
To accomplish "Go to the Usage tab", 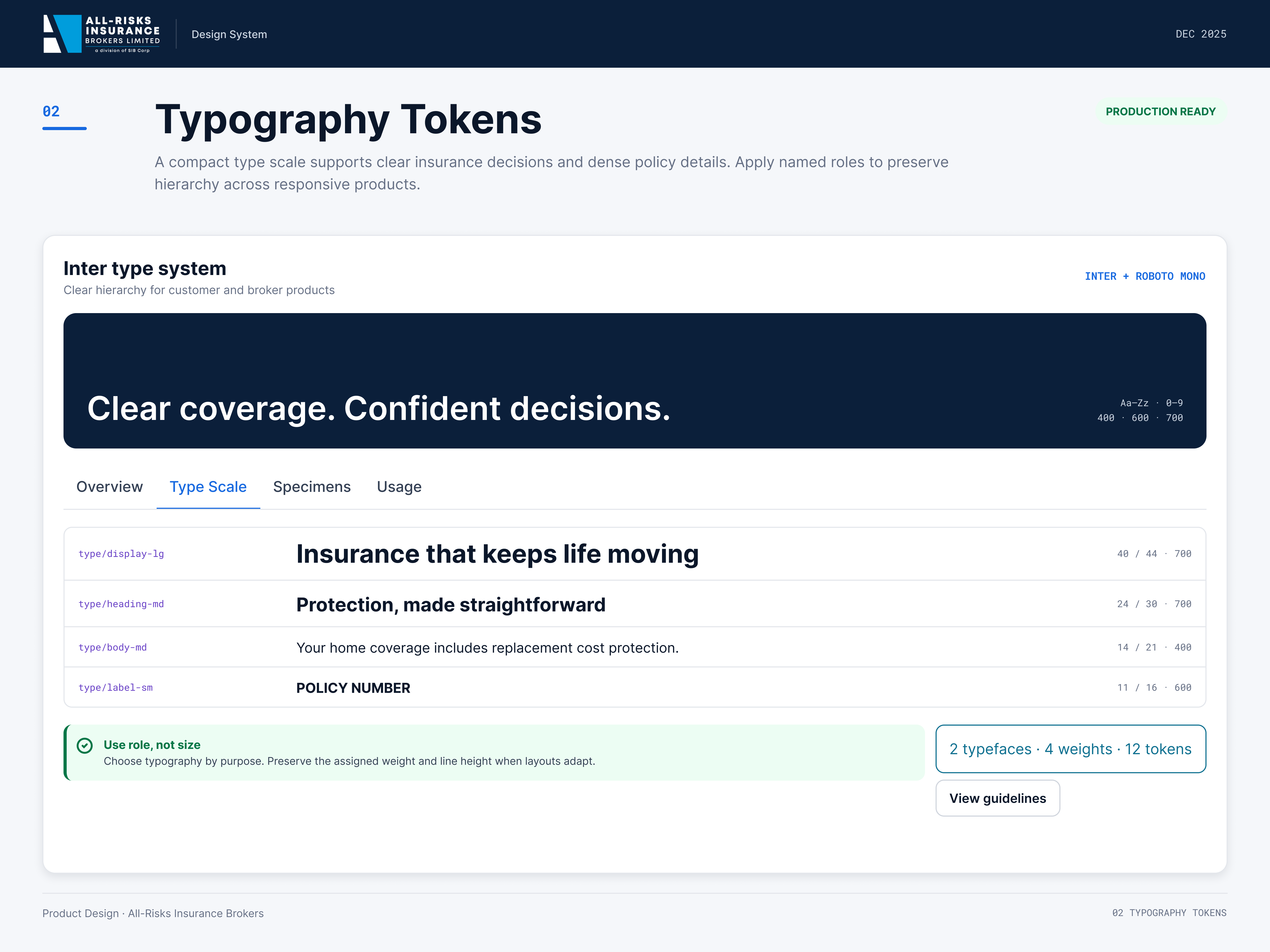I will click(x=399, y=487).
